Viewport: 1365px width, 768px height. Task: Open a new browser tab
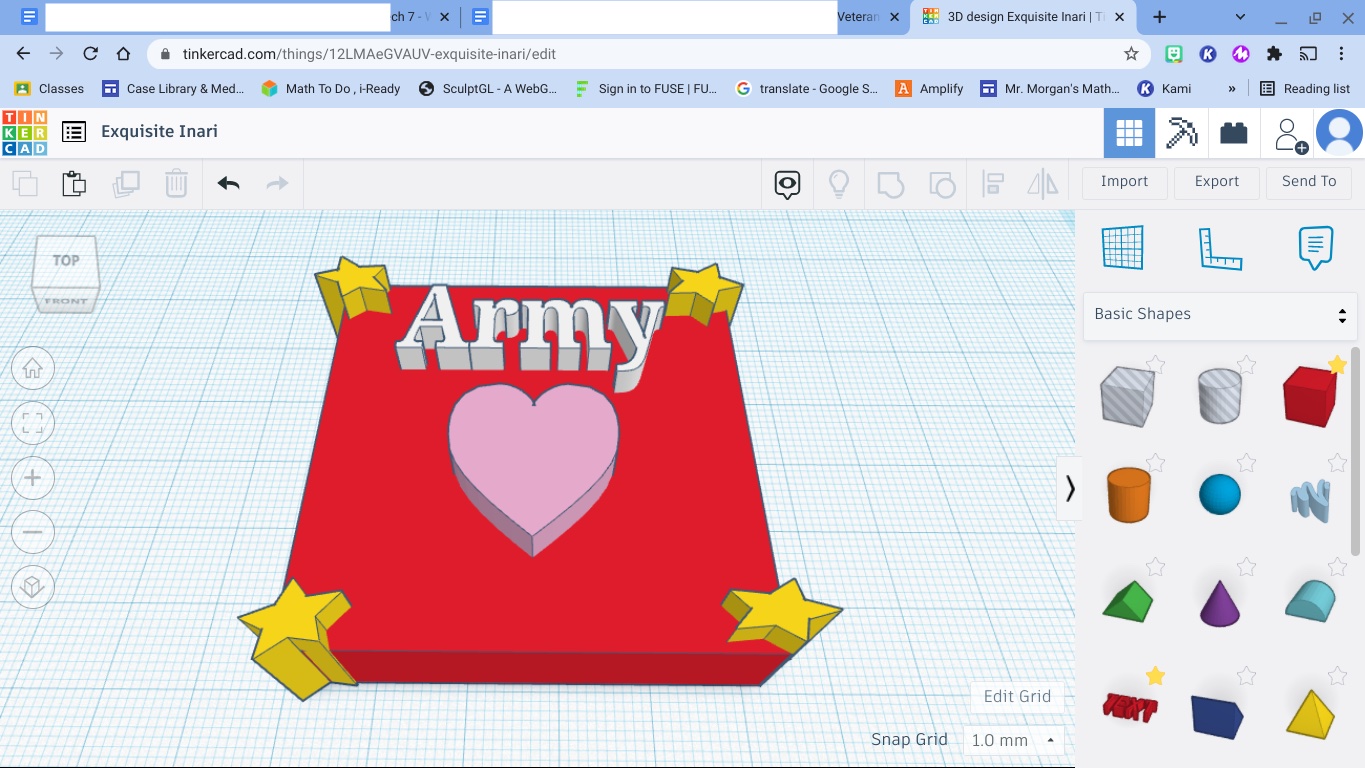click(x=1160, y=17)
